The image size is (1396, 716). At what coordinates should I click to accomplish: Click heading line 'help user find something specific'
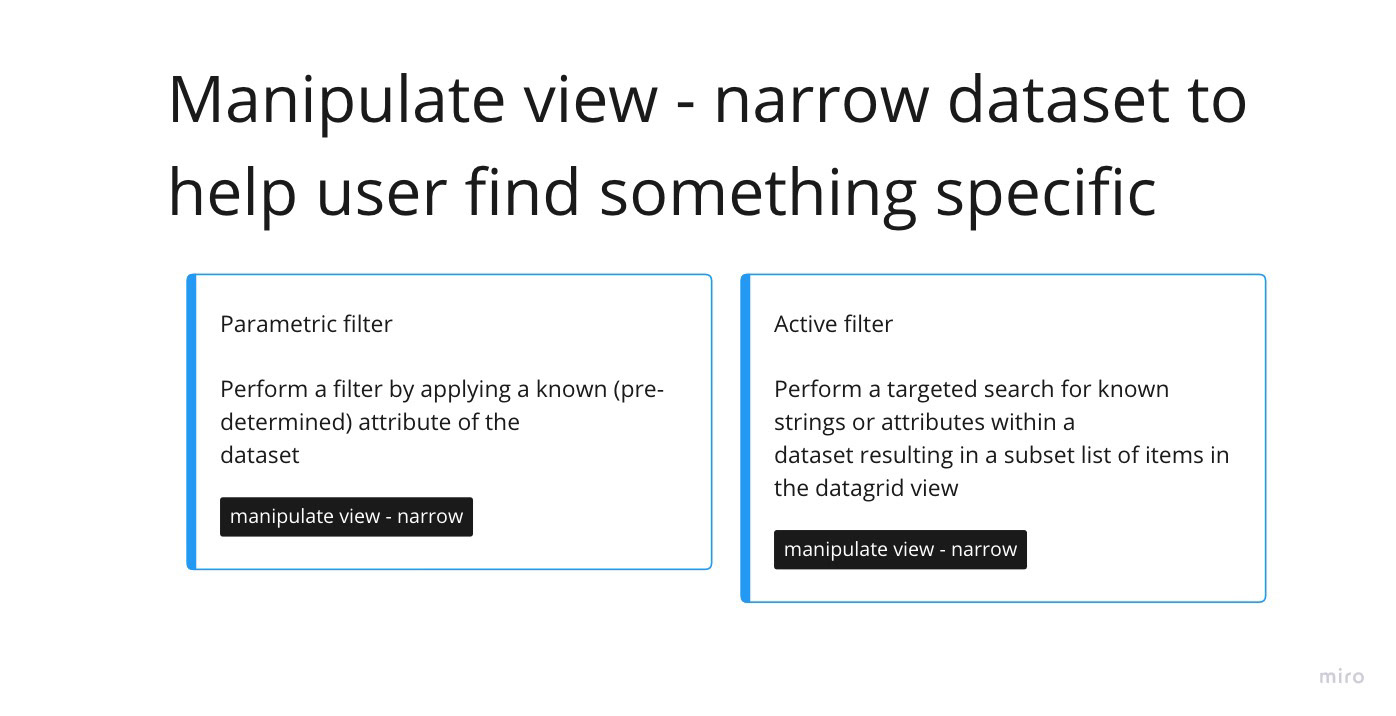point(662,192)
